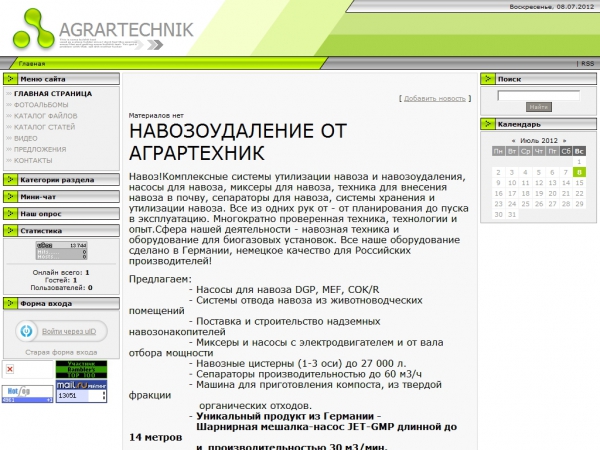Screen dimensions: 600x450
Task: Click the Поиск block header
Action: pyautogui.click(x=538, y=79)
